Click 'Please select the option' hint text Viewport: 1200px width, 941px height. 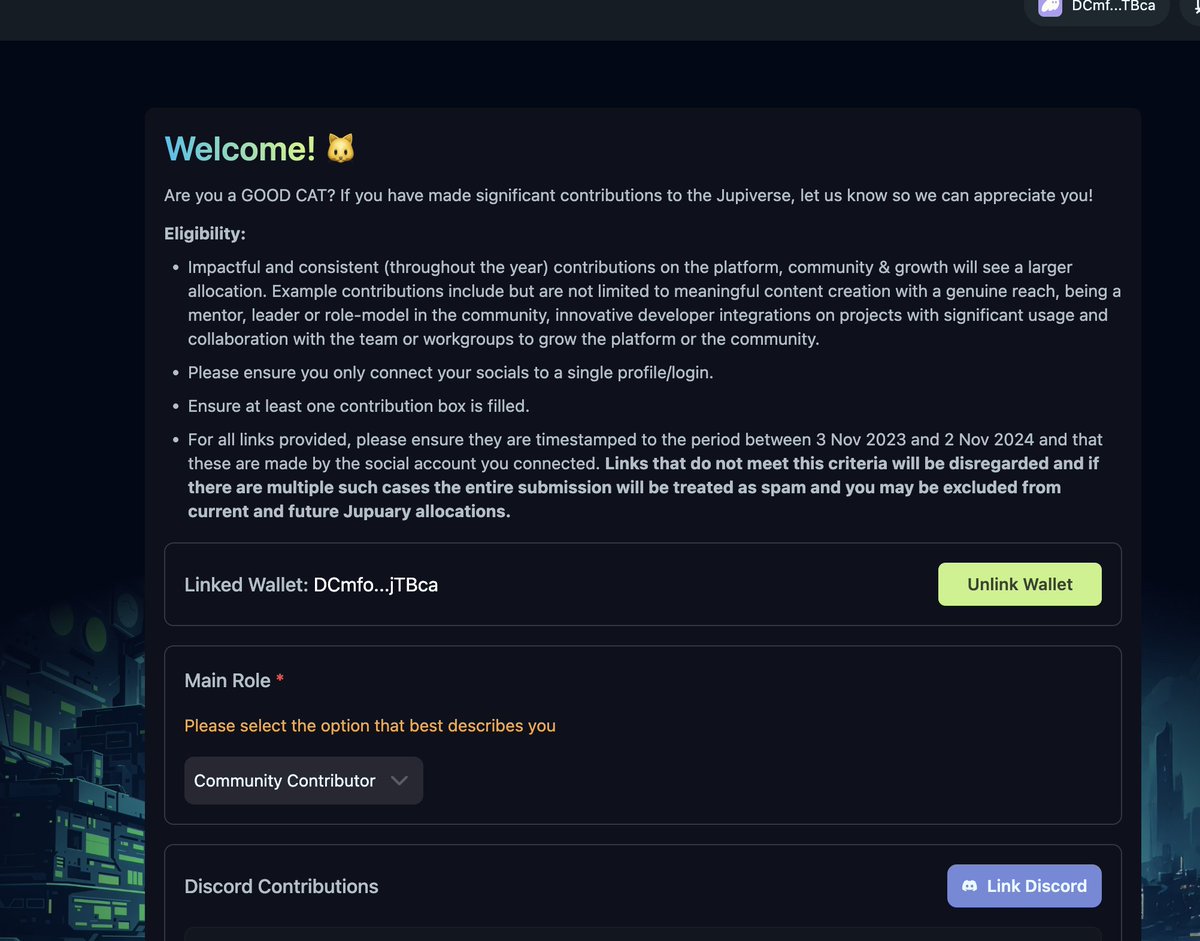370,726
